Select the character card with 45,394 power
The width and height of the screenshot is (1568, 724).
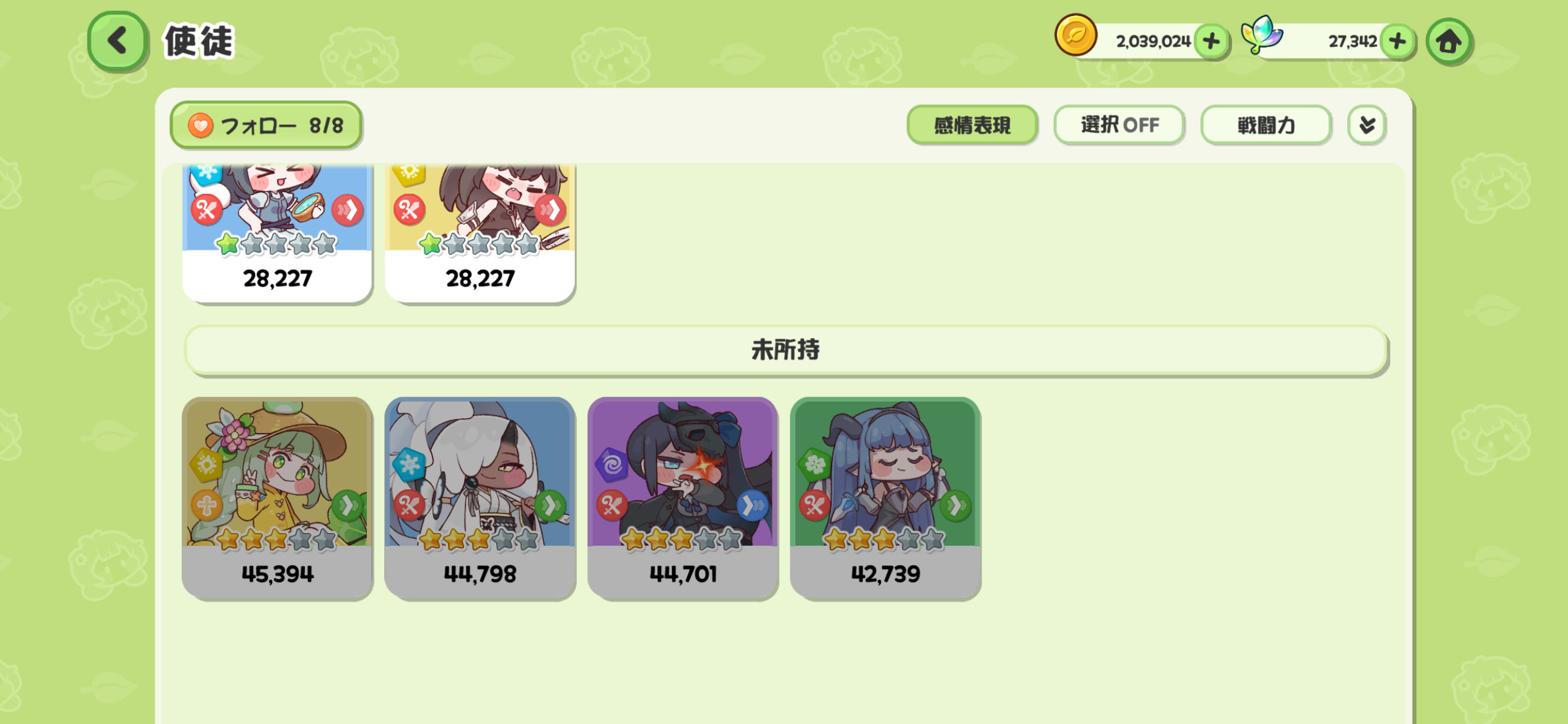point(277,498)
